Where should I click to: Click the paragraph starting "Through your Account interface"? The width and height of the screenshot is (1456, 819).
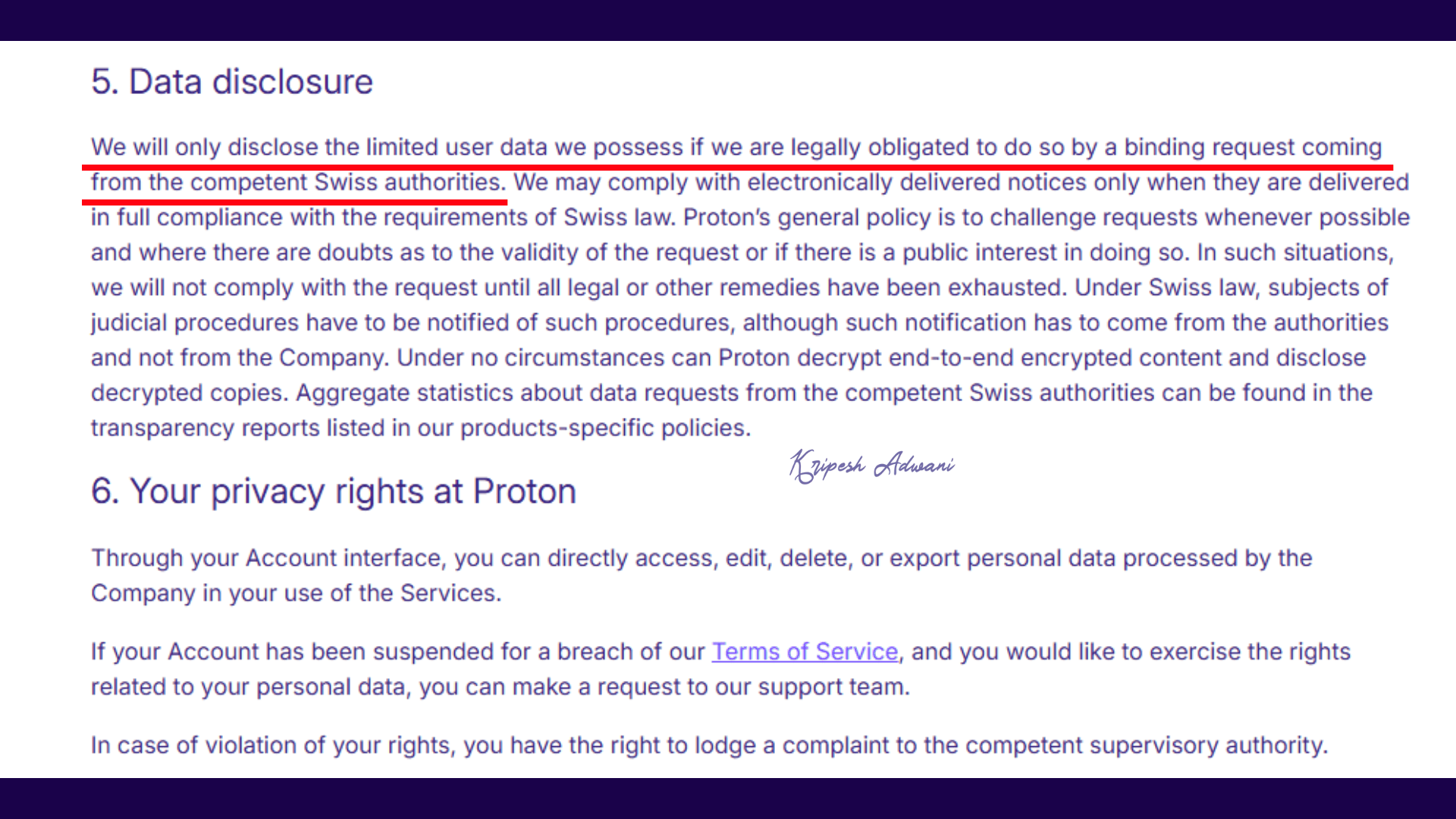[x=701, y=575]
